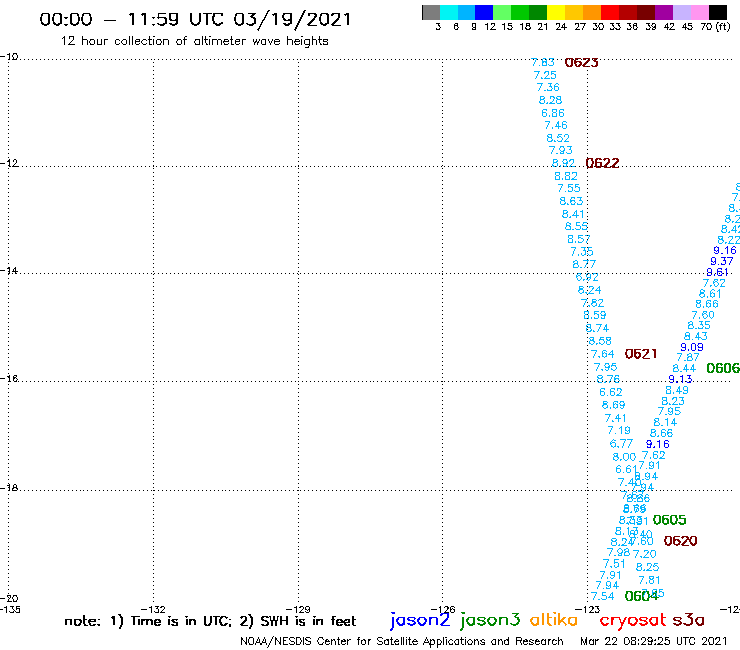Click the wave height value 6.77
Screen dimensions: 740x650
coord(621,444)
